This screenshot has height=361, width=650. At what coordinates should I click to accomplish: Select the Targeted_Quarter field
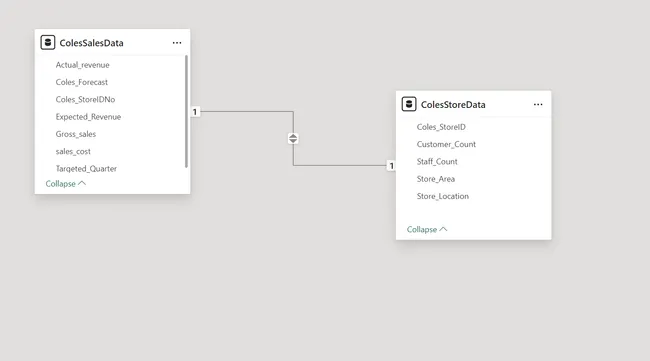[x=86, y=169]
